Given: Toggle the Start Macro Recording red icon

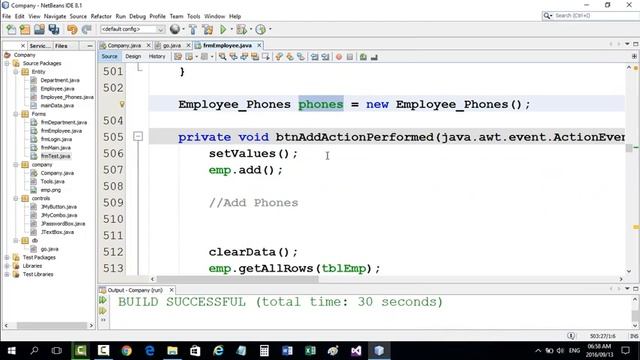Looking at the screenshot, I should [339, 57].
